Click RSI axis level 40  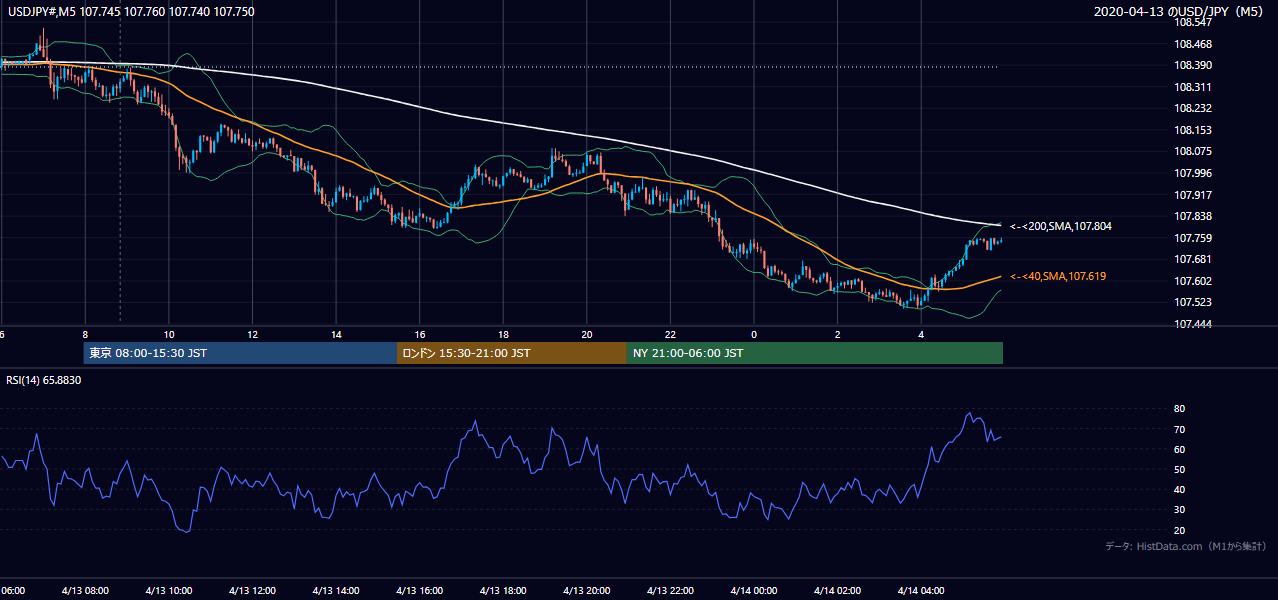[1179, 490]
